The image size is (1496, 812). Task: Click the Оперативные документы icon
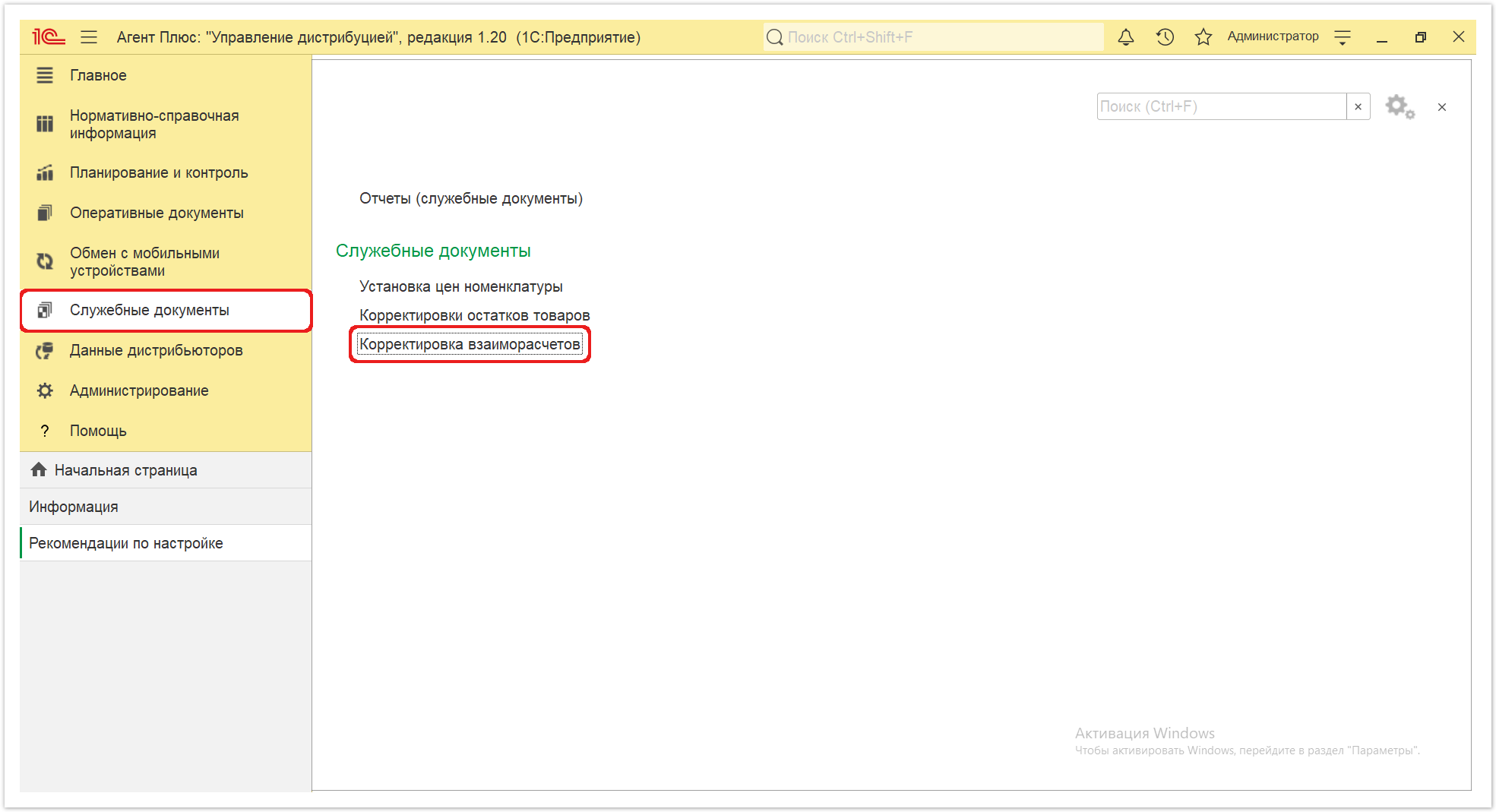[45, 213]
